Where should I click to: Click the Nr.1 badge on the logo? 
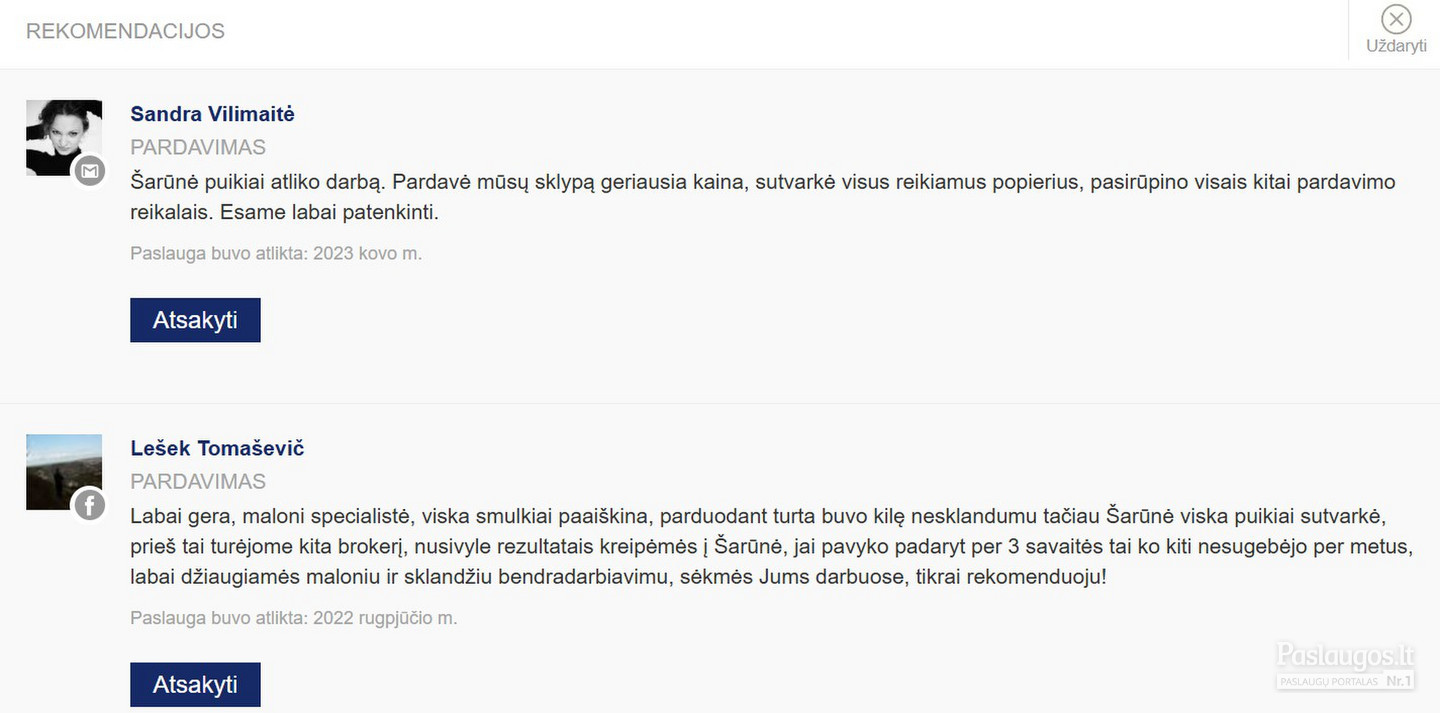[x=1398, y=681]
